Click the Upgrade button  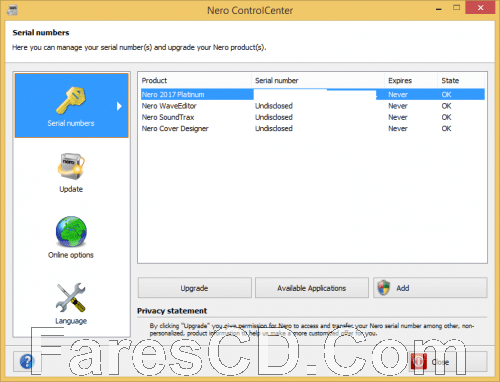[x=195, y=288]
